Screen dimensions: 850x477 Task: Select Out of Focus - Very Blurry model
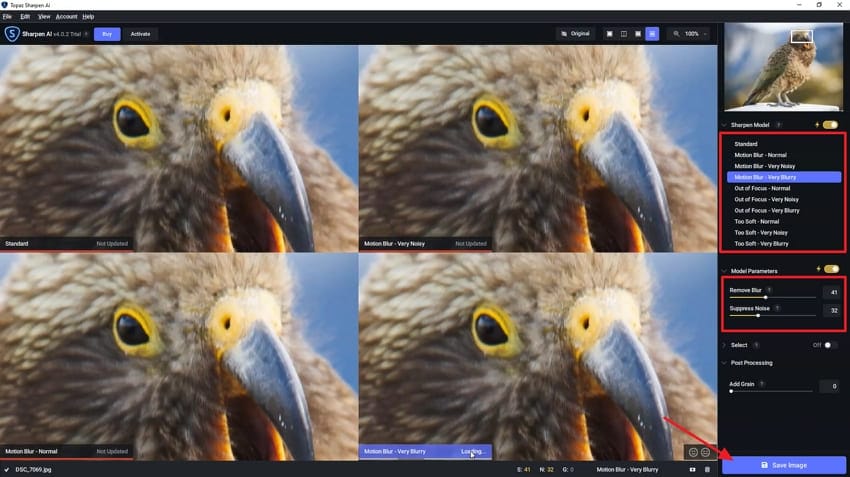(x=784, y=210)
